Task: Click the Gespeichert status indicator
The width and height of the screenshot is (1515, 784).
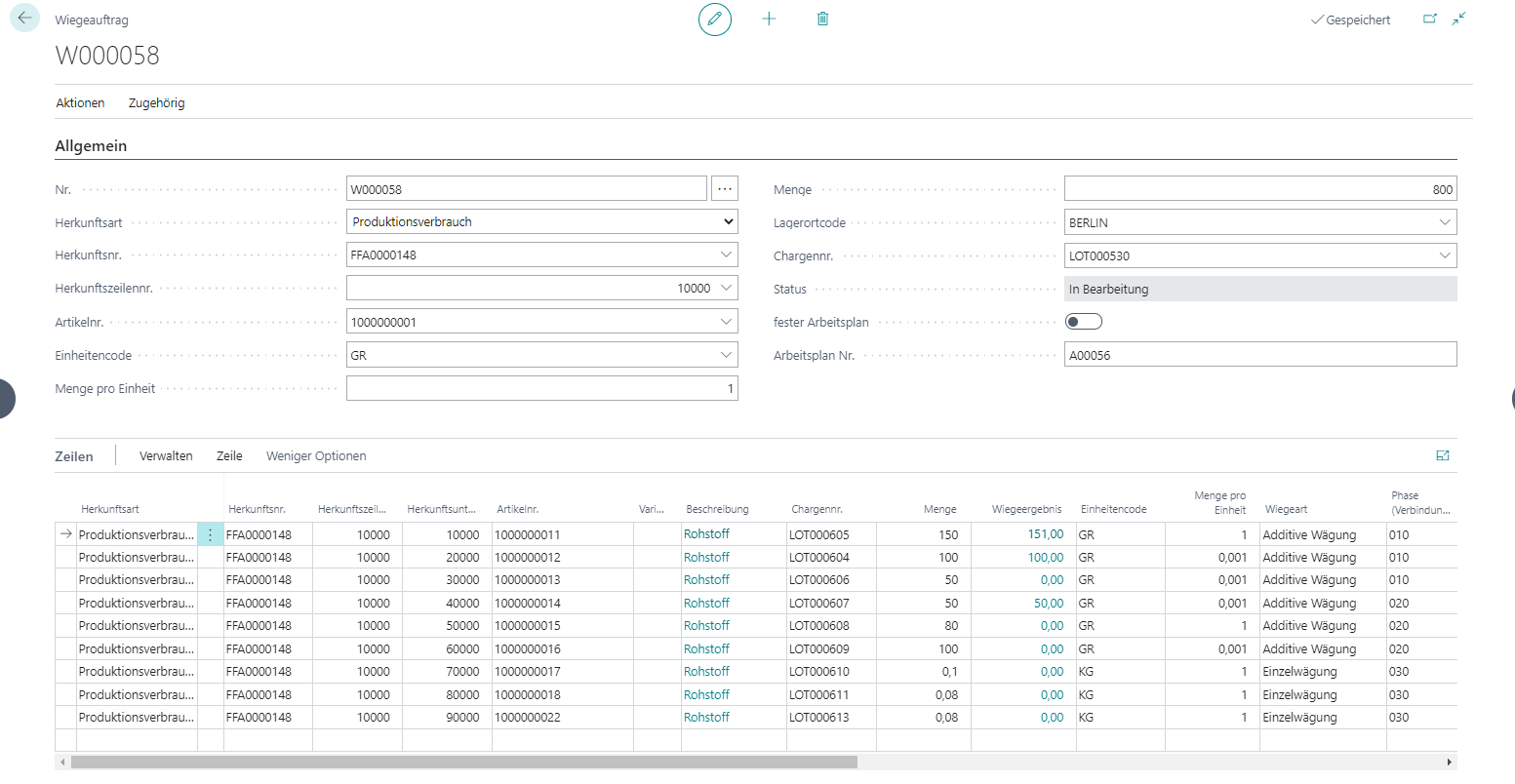Action: tap(1350, 20)
